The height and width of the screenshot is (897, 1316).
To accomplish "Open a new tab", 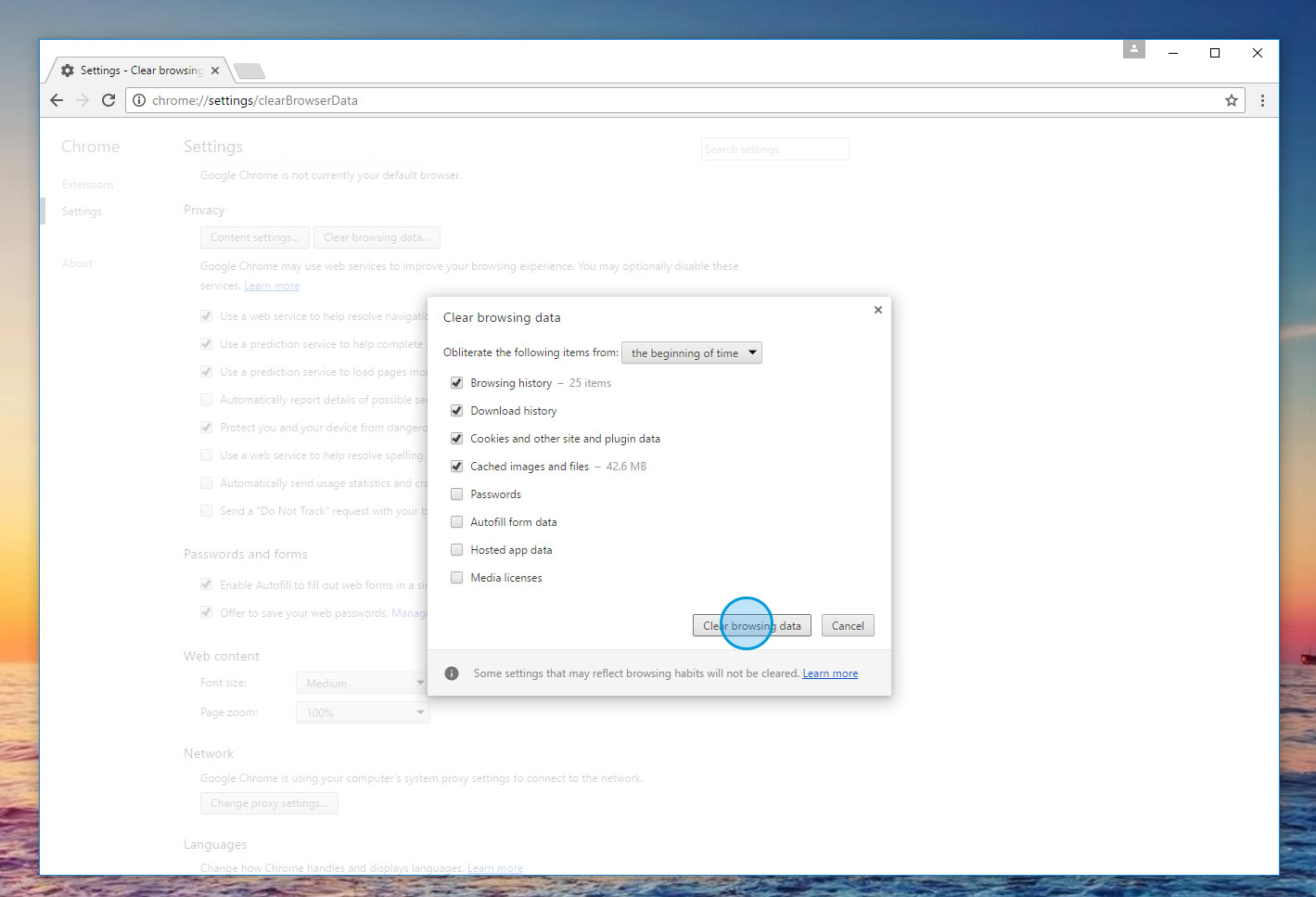I will pos(249,71).
